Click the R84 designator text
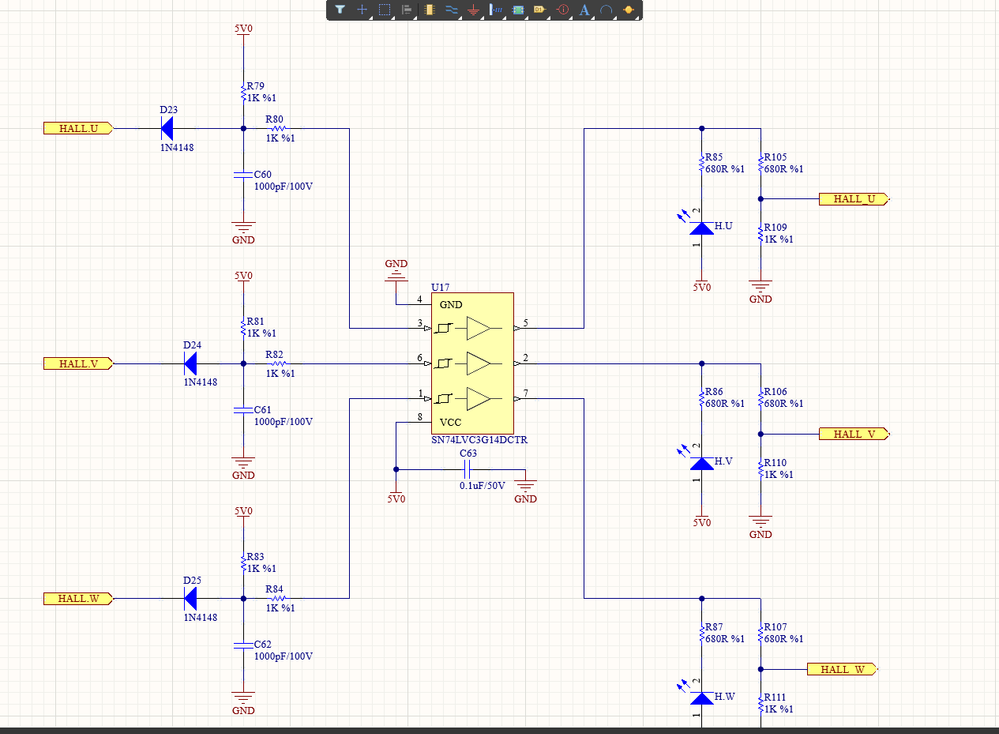The width and height of the screenshot is (999, 734). [275, 589]
